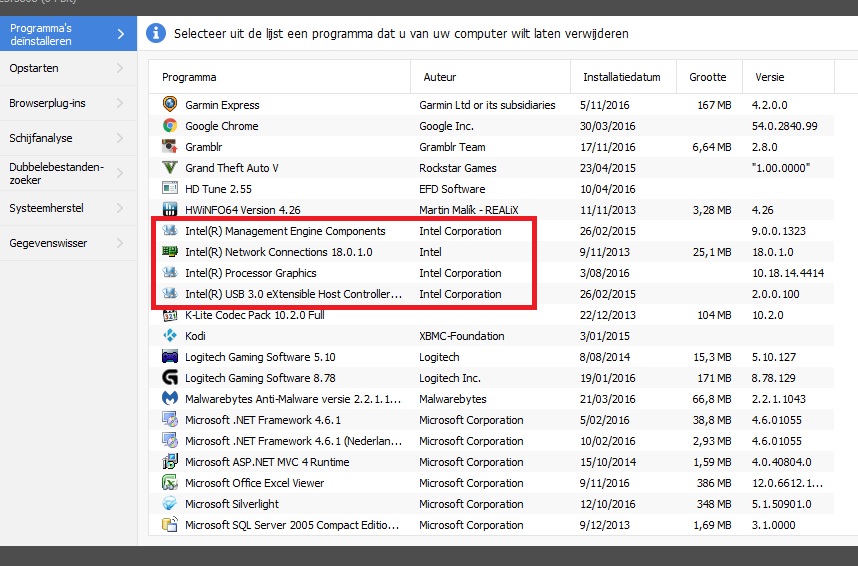
Task: Click the Google Chrome icon in list
Action: [x=170, y=126]
